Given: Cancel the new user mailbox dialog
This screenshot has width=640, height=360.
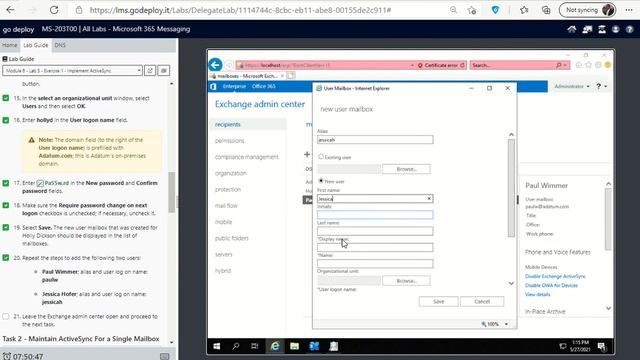Looking at the screenshot, I should pos(482,302).
